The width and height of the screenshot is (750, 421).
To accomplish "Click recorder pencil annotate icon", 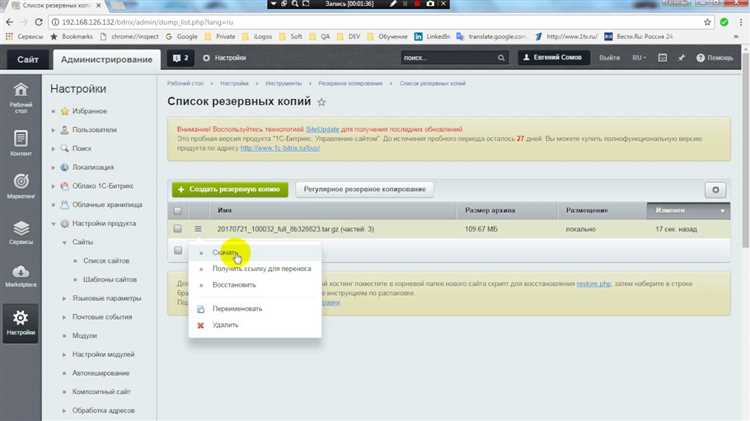I will (393, 4).
